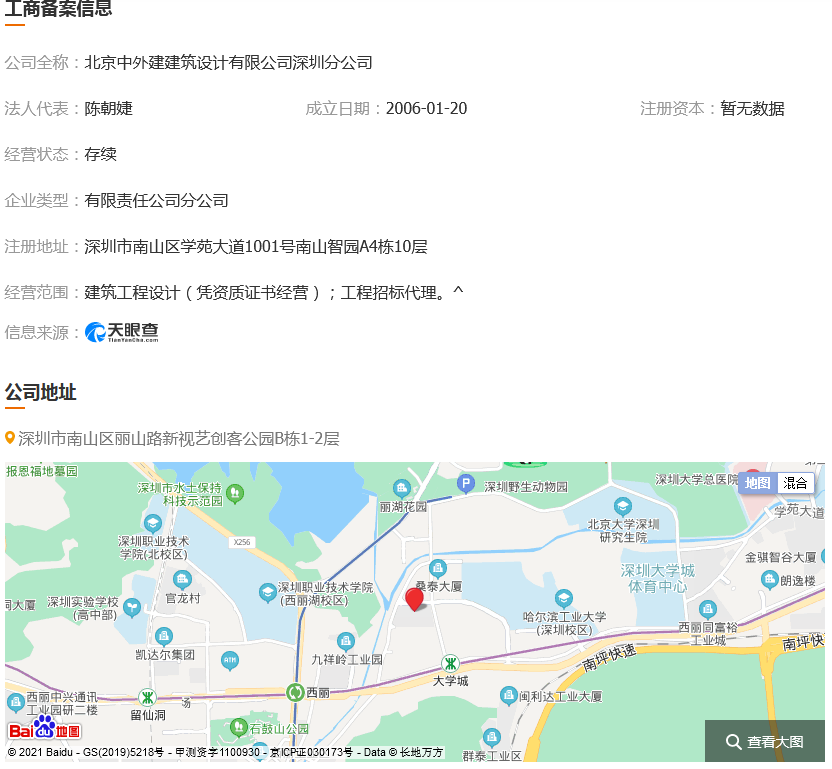Click the school icon for 深圳职业技术学院(北校区)
Image resolution: width=832 pixels, height=769 pixels.
153,524
